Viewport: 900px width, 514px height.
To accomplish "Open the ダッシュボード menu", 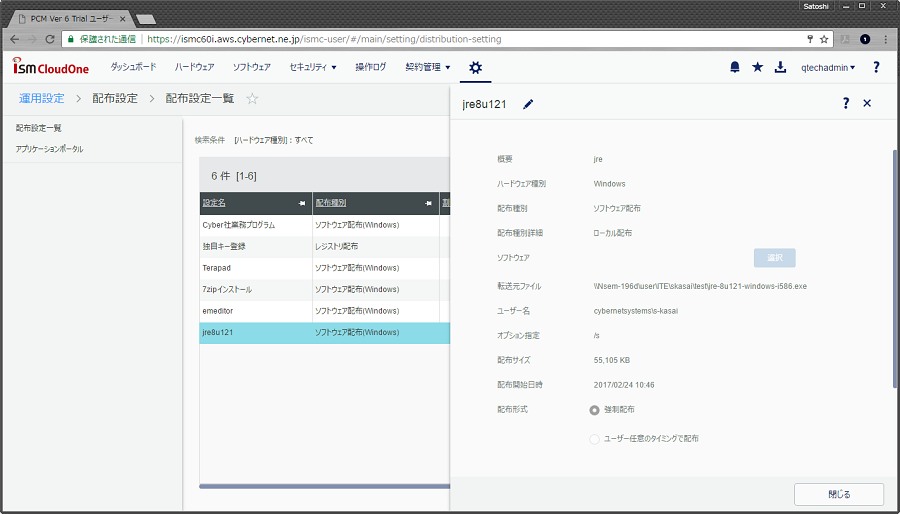I will tap(133, 67).
